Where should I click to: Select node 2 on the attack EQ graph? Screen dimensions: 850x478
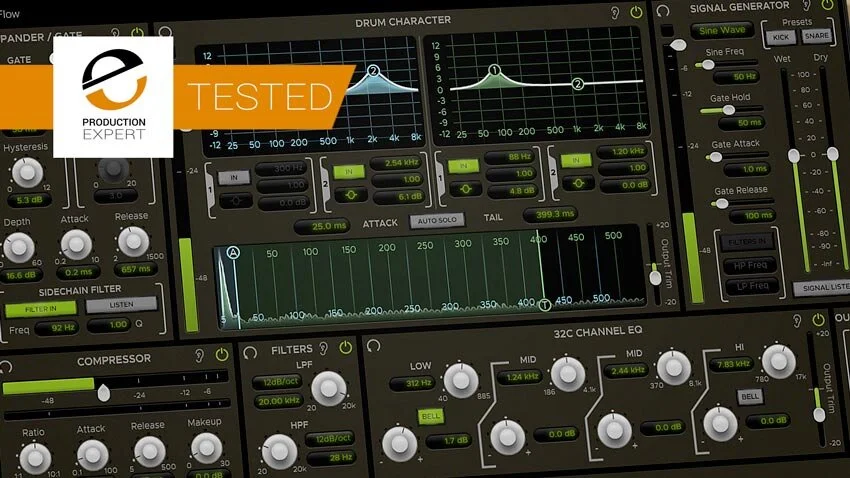(373, 71)
